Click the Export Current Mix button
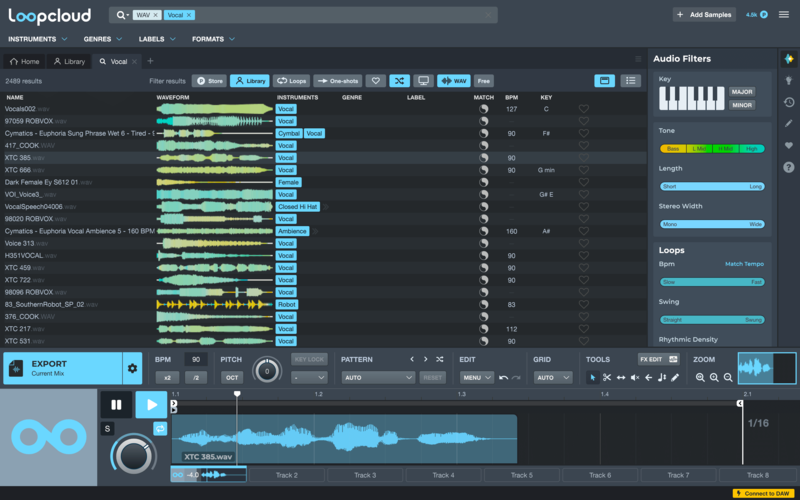The height and width of the screenshot is (500, 800). (63, 368)
